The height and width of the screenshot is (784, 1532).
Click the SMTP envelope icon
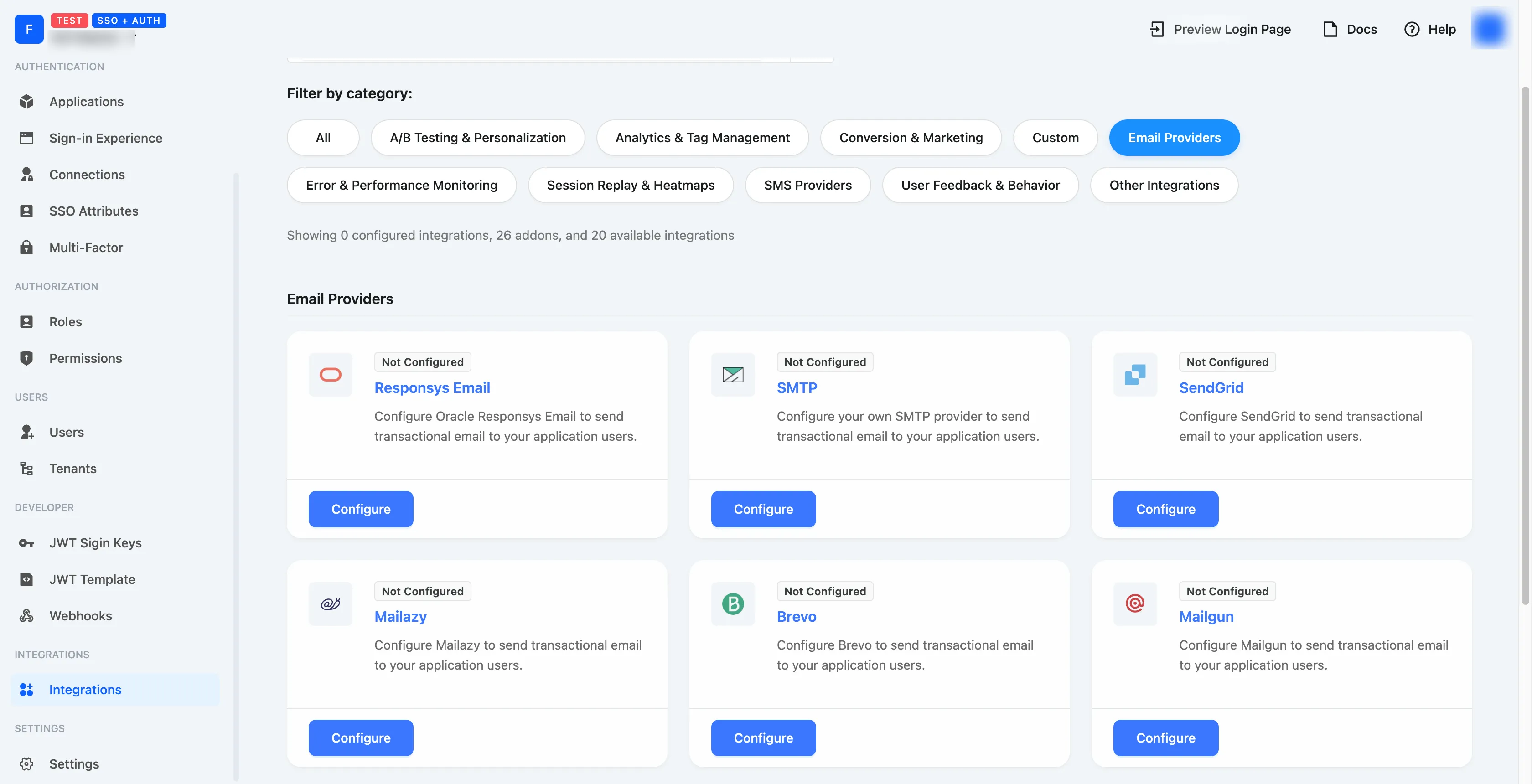732,375
